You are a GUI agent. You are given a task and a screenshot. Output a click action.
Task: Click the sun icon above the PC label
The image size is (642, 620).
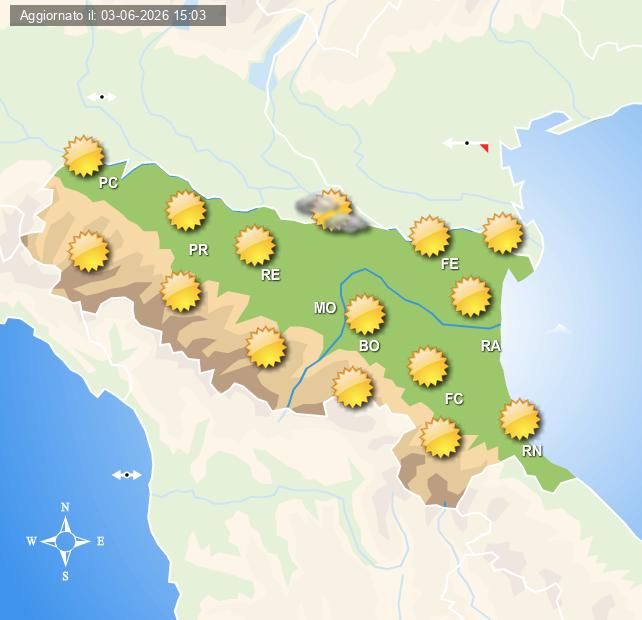pos(84,156)
